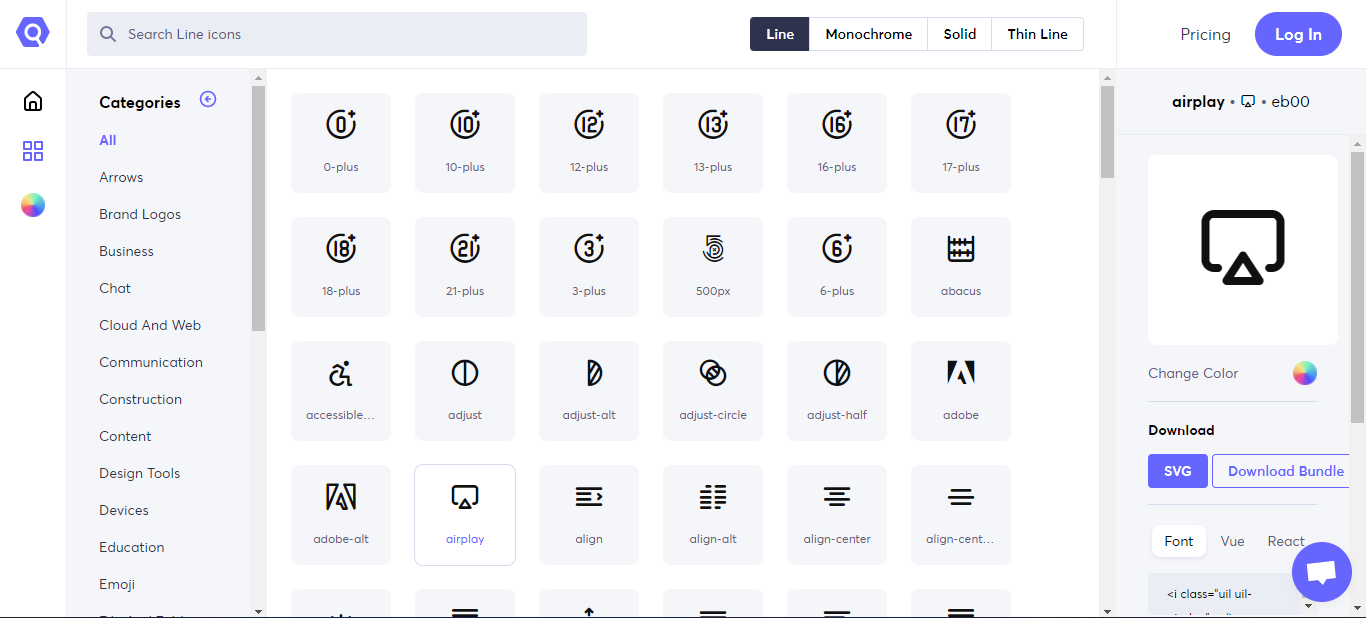Click the icon grid scrollbar thumb
Image resolution: width=1366 pixels, height=618 pixels.
coord(1107,132)
